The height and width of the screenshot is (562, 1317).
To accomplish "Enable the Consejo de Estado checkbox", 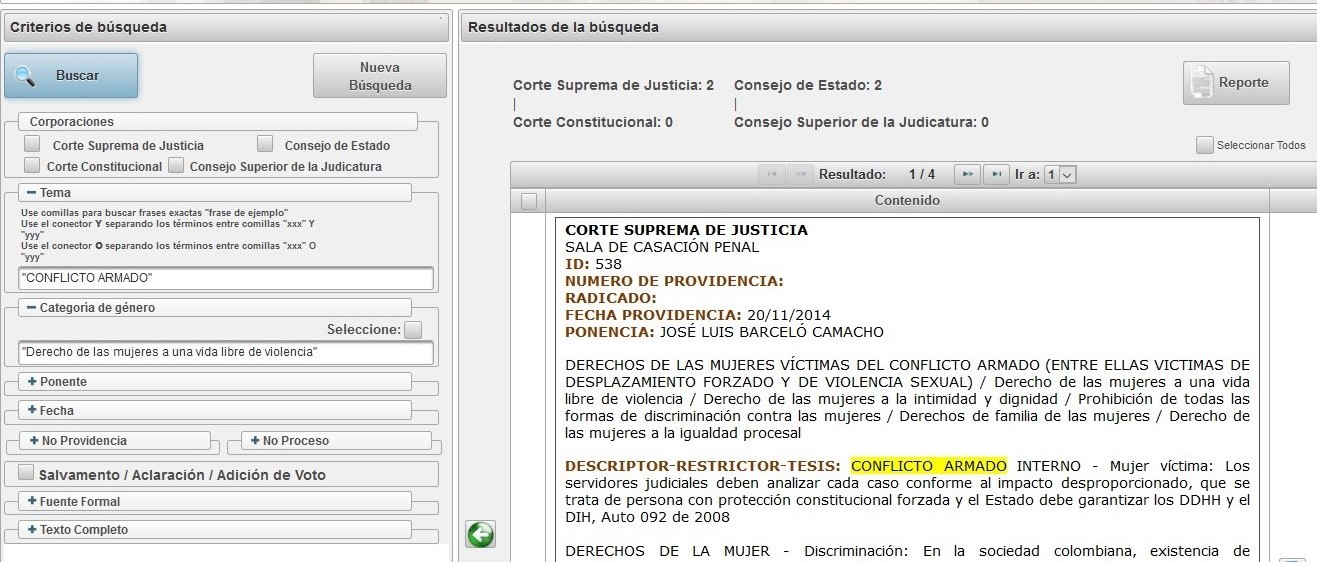I will tap(265, 144).
